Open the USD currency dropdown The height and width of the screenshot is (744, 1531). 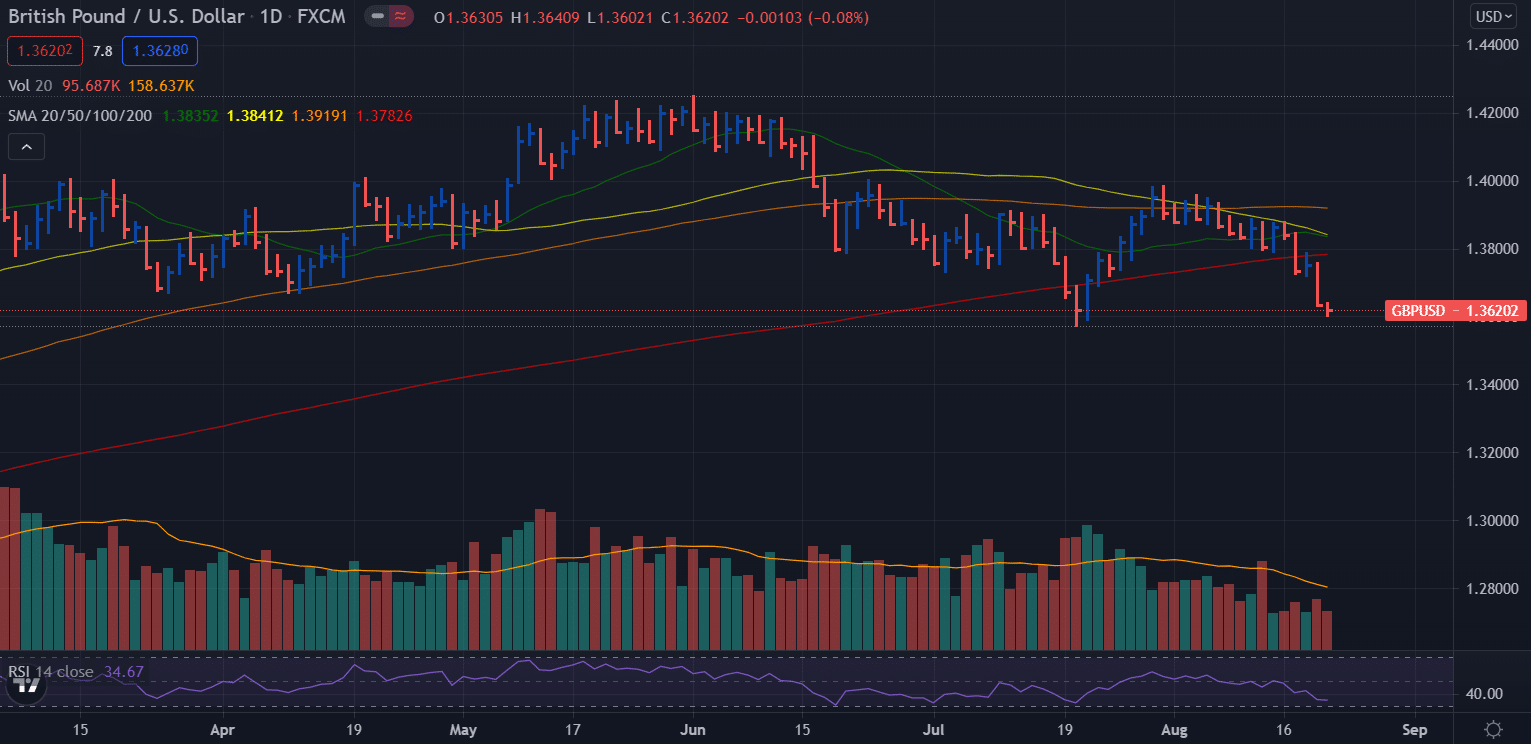point(1495,16)
